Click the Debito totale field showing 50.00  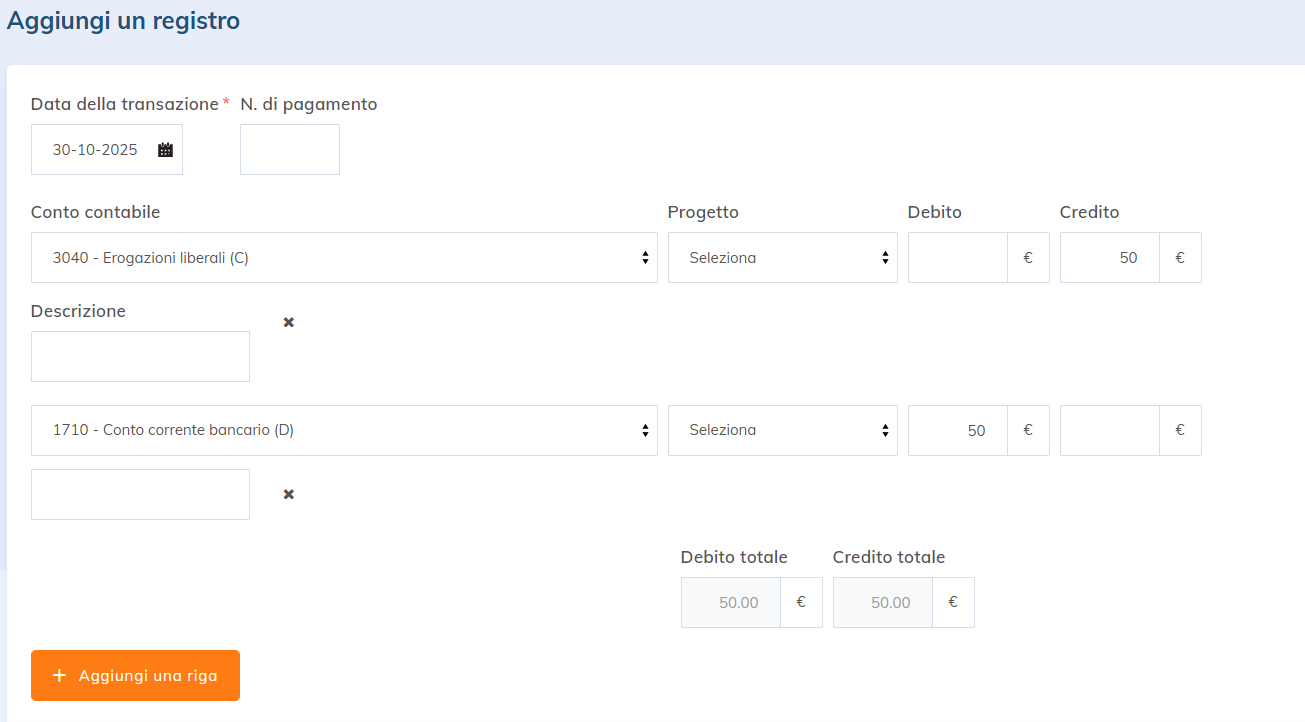tap(731, 602)
